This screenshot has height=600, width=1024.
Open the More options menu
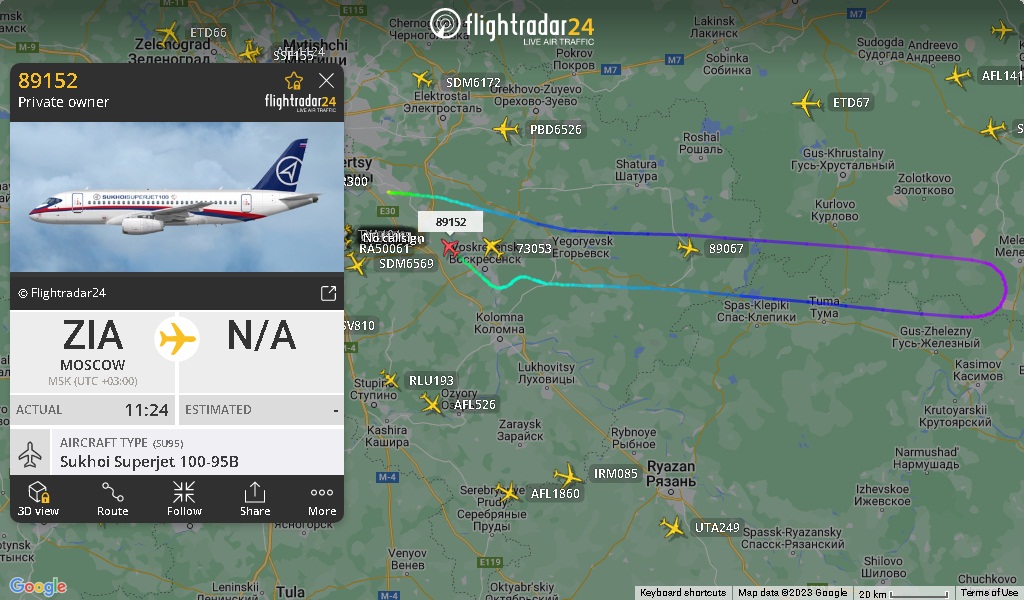tap(322, 498)
